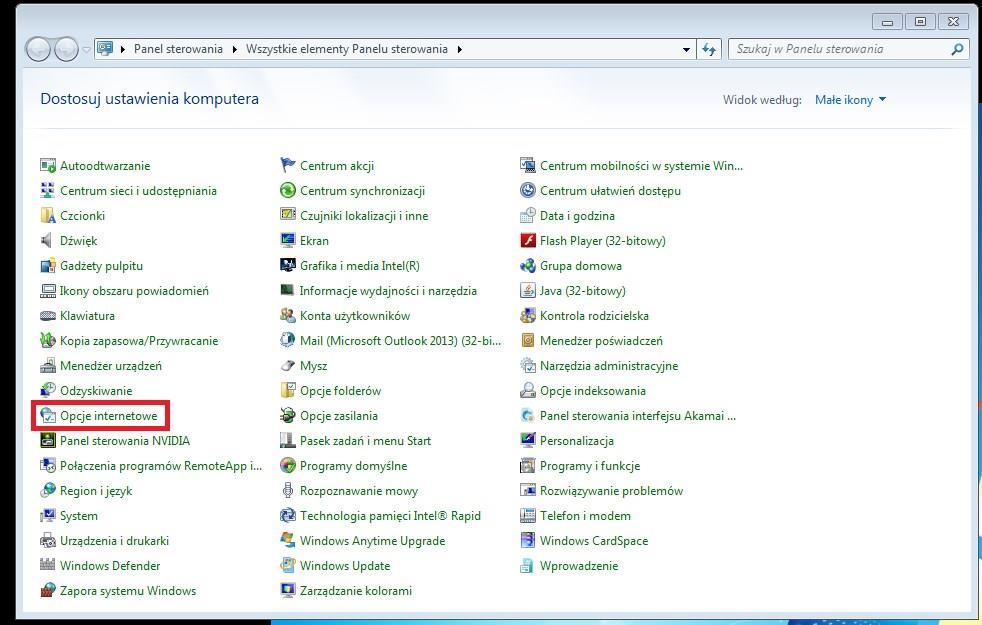Click the Back navigation button
The image size is (982, 625).
(x=38, y=49)
